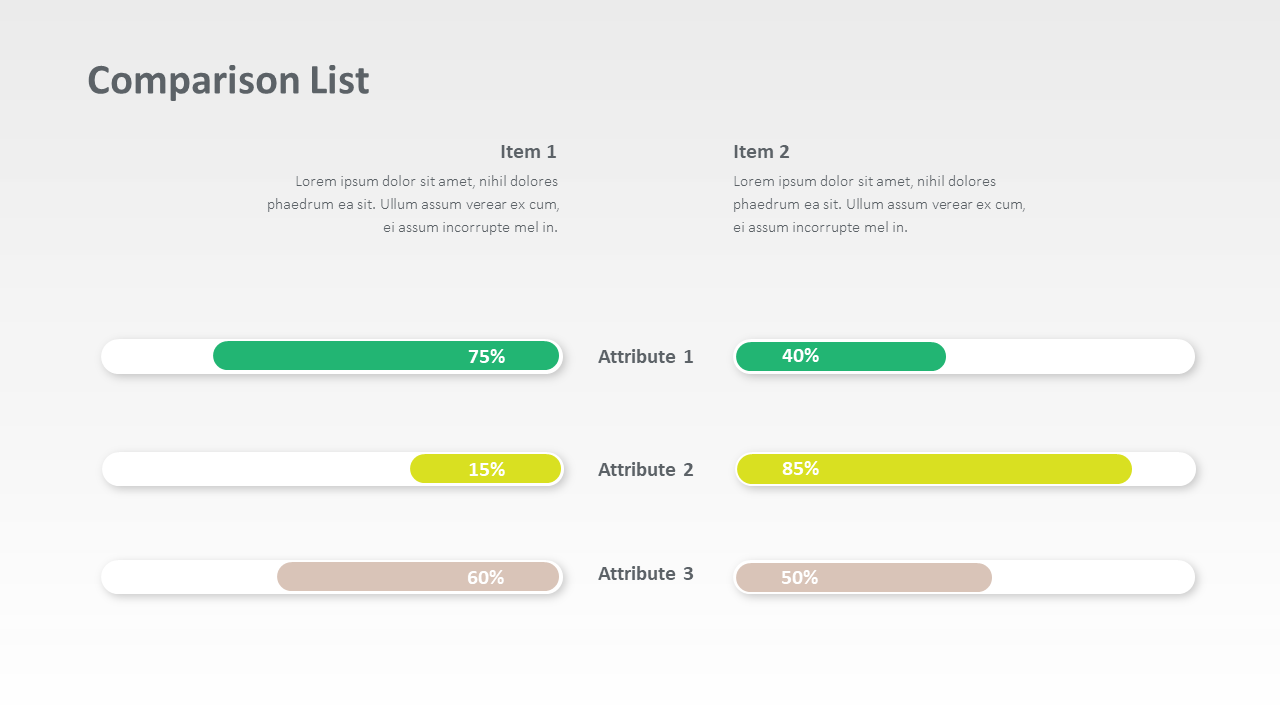Click the Lorem ipsum paragraph under Item 1
The height and width of the screenshot is (720, 1280).
pos(413,204)
